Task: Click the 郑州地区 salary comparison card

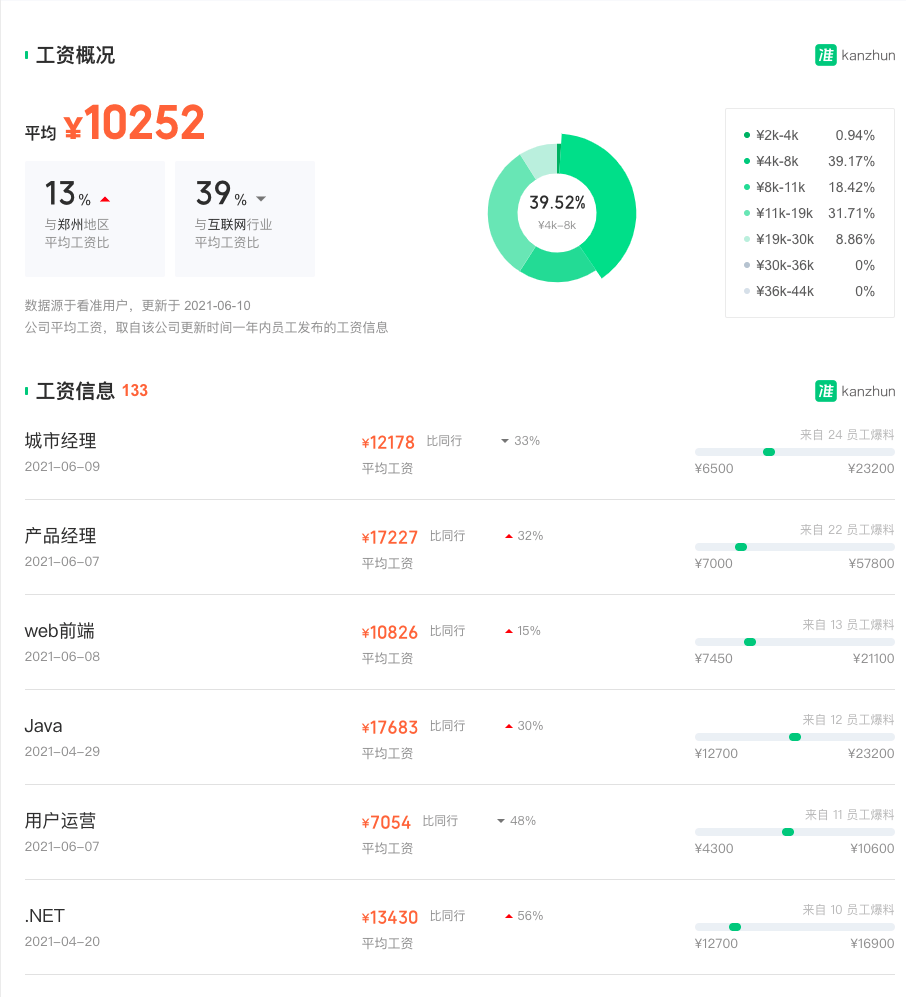Action: click(x=95, y=219)
